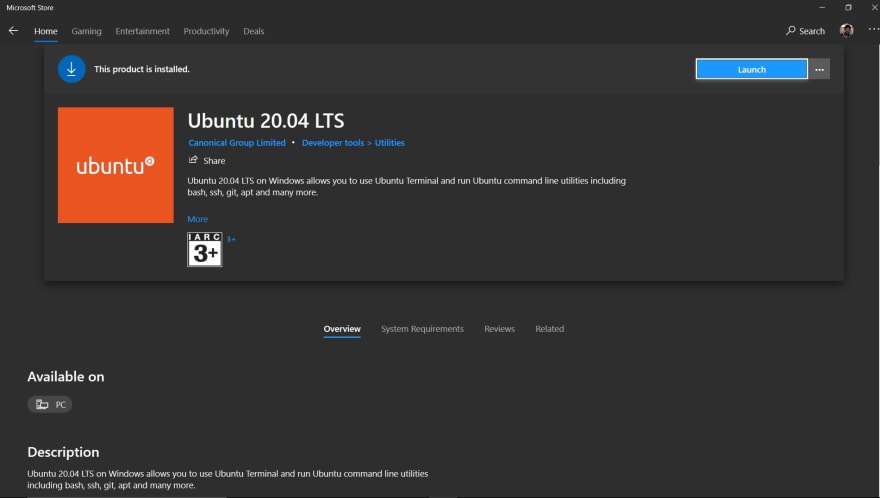Switch to the Gaming tab
The width and height of the screenshot is (880, 498).
tap(86, 31)
